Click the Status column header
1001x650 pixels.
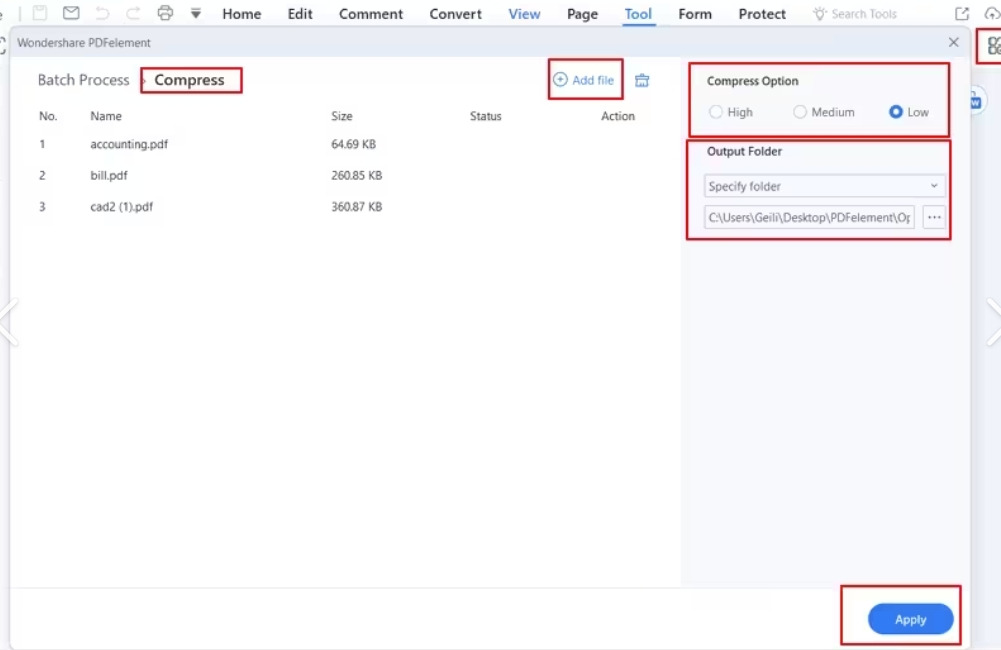[485, 116]
